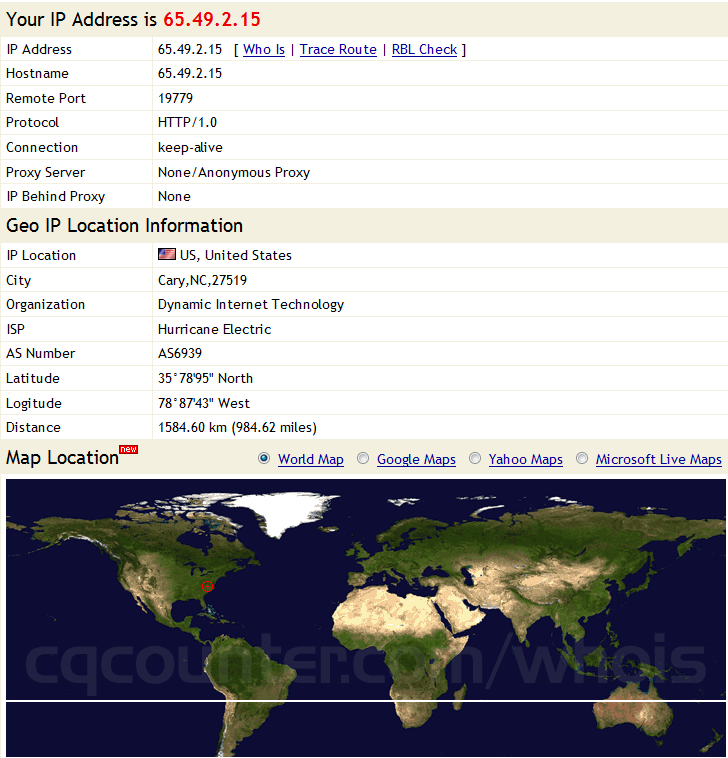Open the Trace Route link

[x=338, y=49]
